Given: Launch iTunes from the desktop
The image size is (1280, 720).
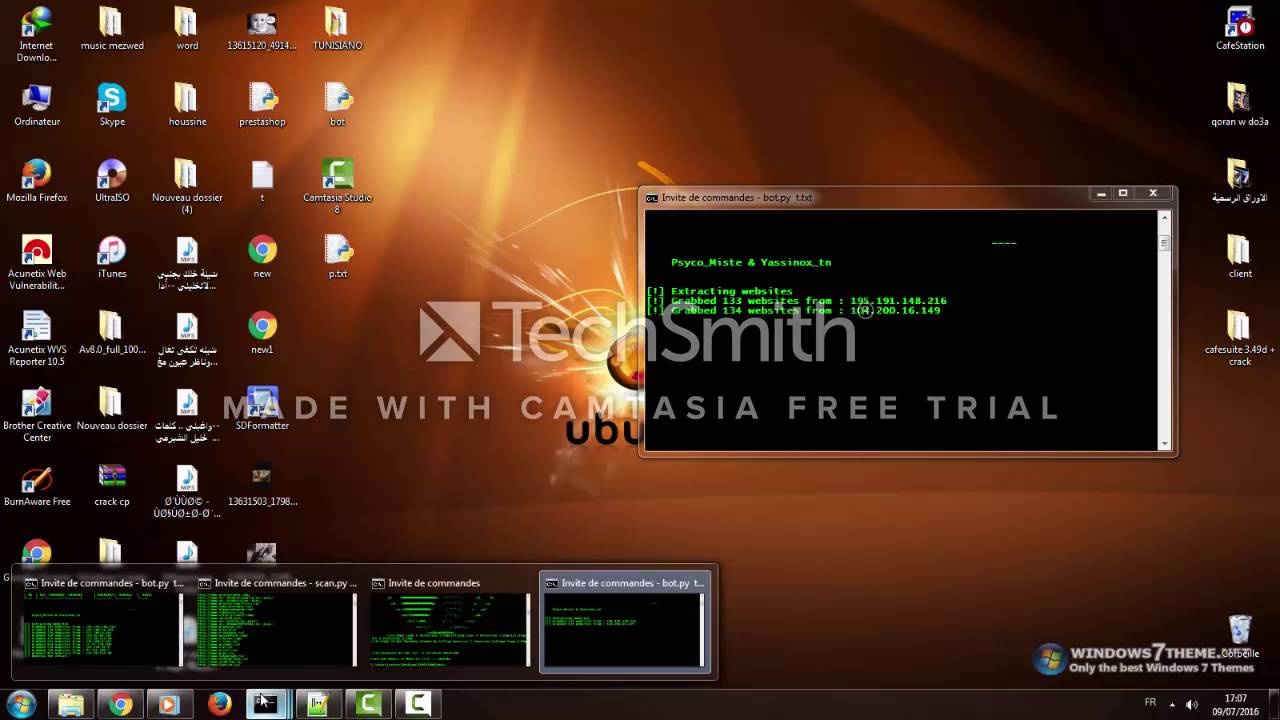Looking at the screenshot, I should point(112,256).
